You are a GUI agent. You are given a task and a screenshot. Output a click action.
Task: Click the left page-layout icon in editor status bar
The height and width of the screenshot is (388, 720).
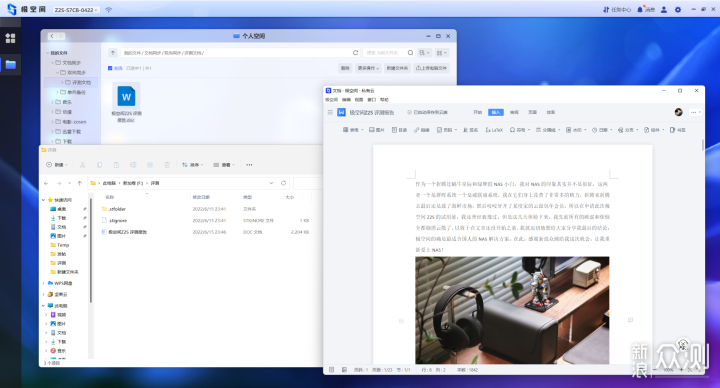[332, 370]
